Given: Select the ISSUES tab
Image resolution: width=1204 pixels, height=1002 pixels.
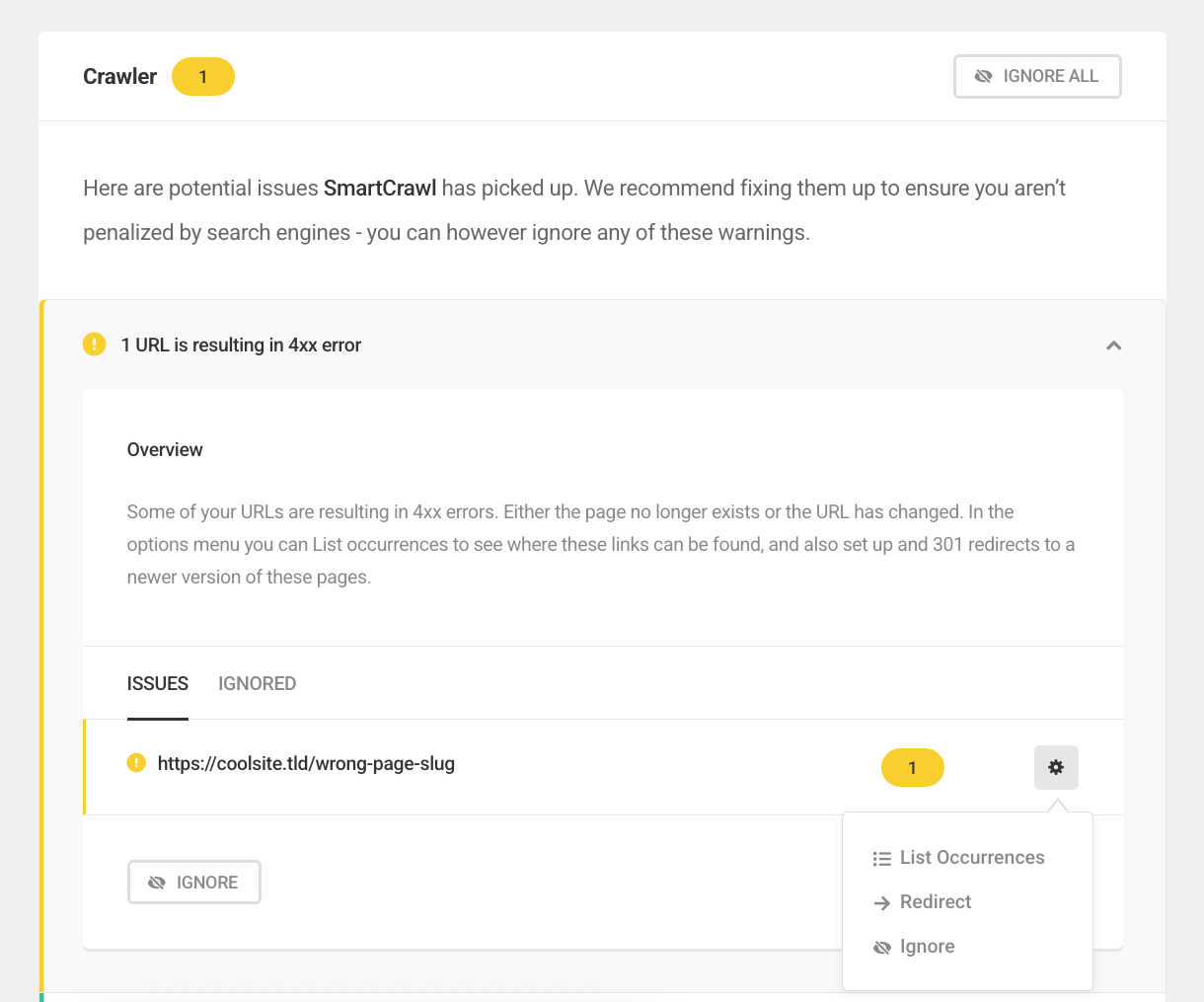Looking at the screenshot, I should 157,683.
